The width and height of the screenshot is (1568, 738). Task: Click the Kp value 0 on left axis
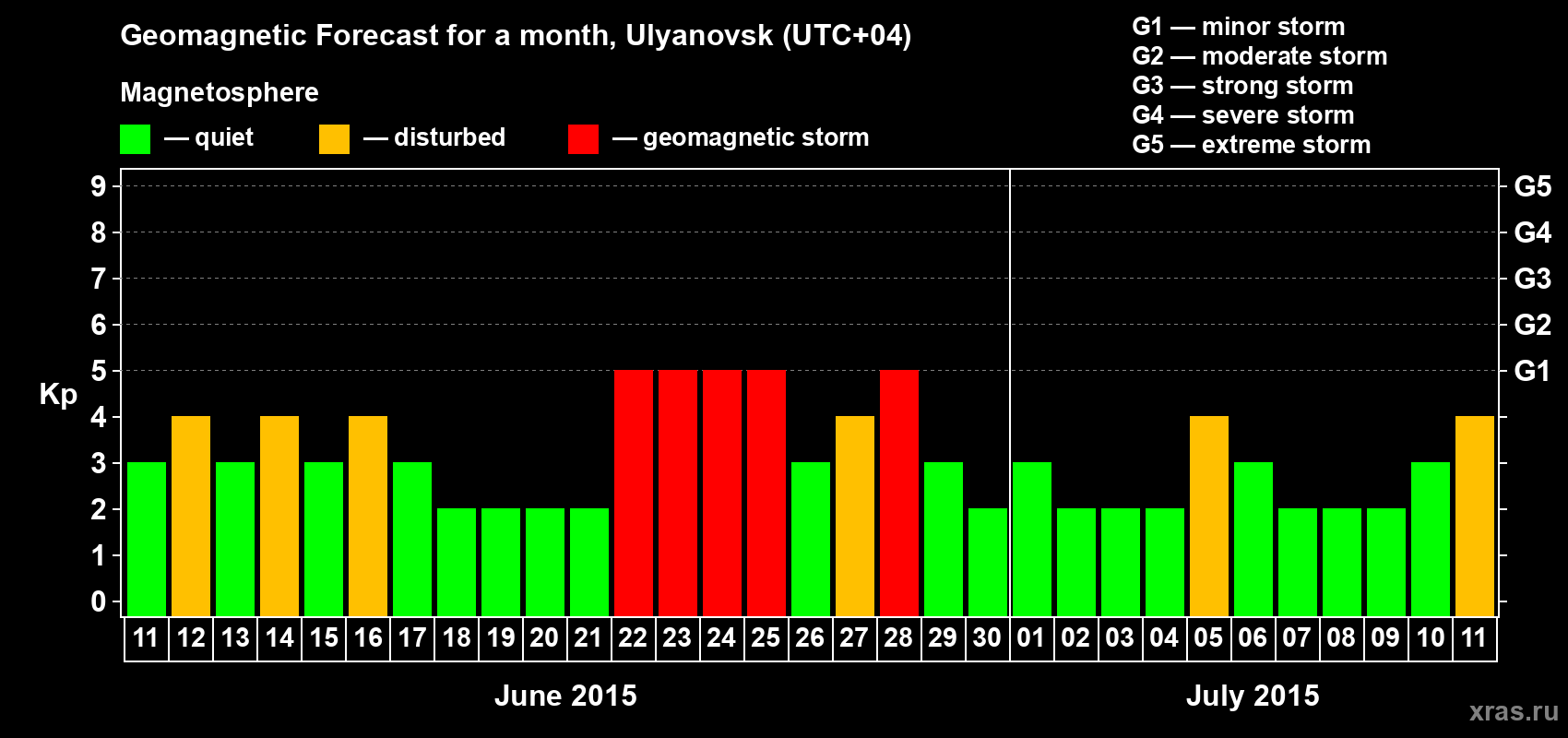[x=99, y=601]
